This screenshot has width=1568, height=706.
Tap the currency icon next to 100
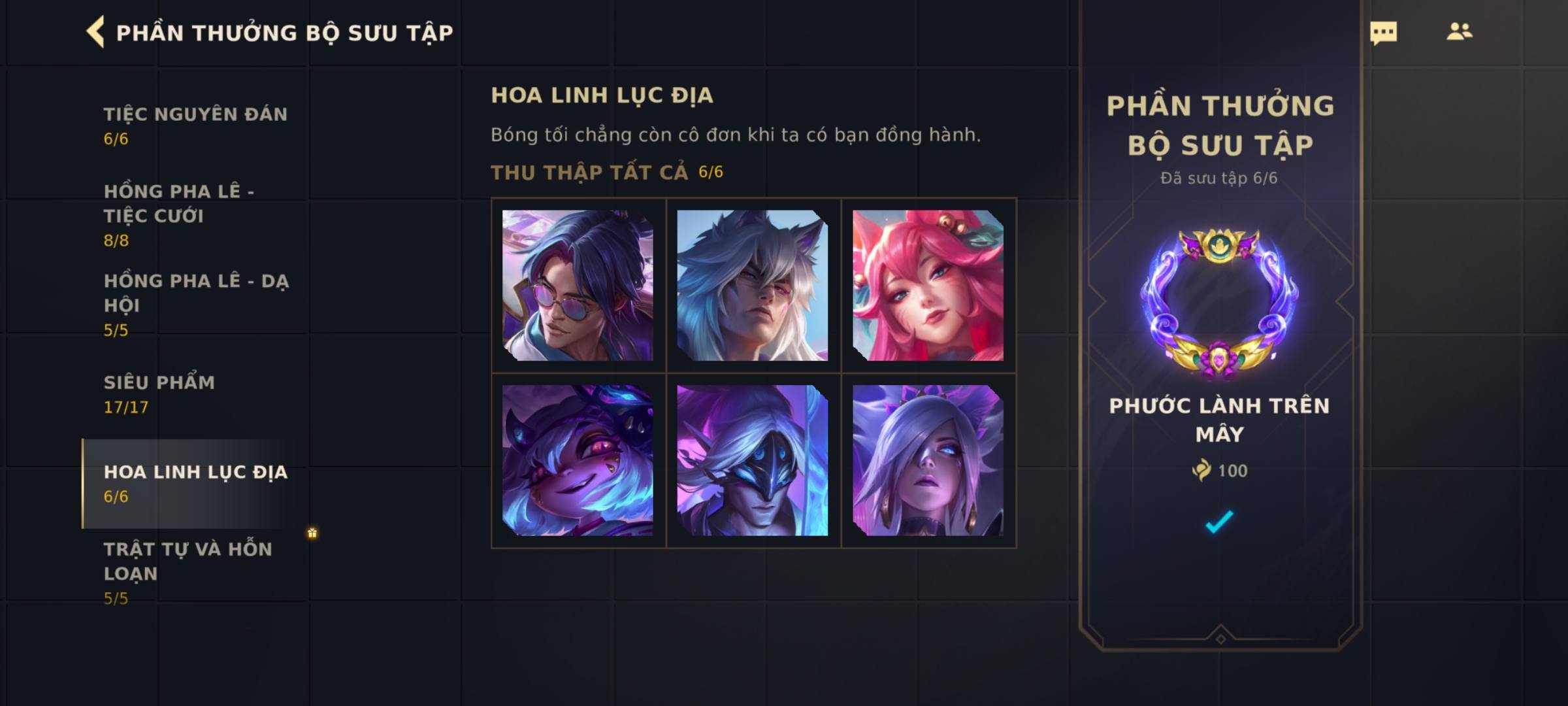(x=1201, y=470)
